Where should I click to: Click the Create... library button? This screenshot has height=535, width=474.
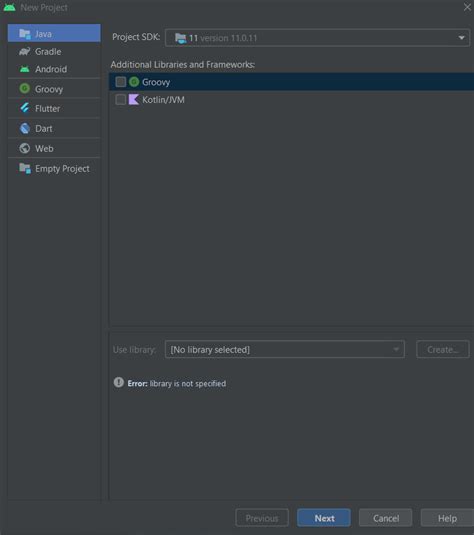pyautogui.click(x=443, y=349)
